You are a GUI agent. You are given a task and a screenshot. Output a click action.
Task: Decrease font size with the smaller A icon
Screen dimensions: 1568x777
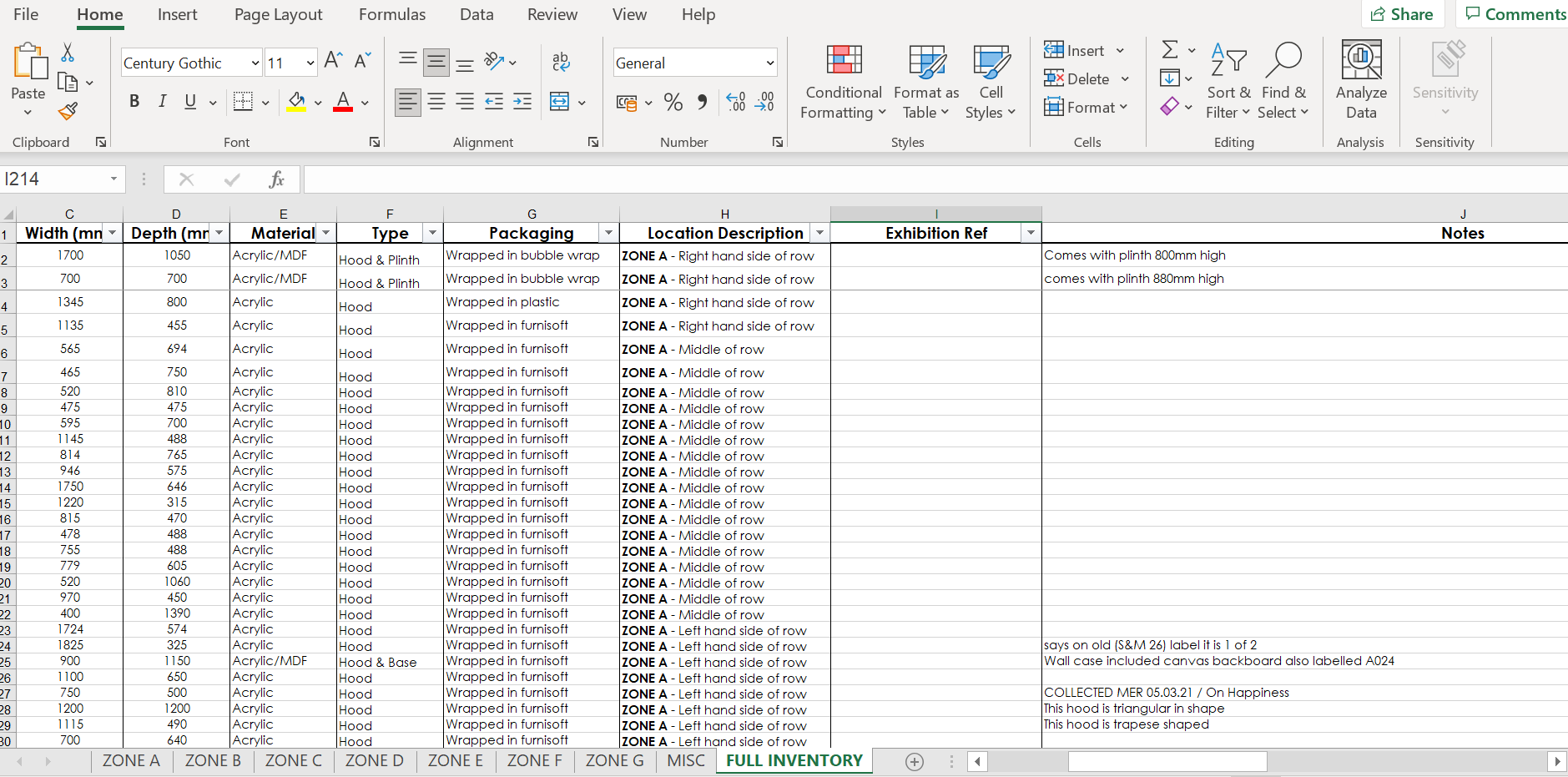pos(362,60)
